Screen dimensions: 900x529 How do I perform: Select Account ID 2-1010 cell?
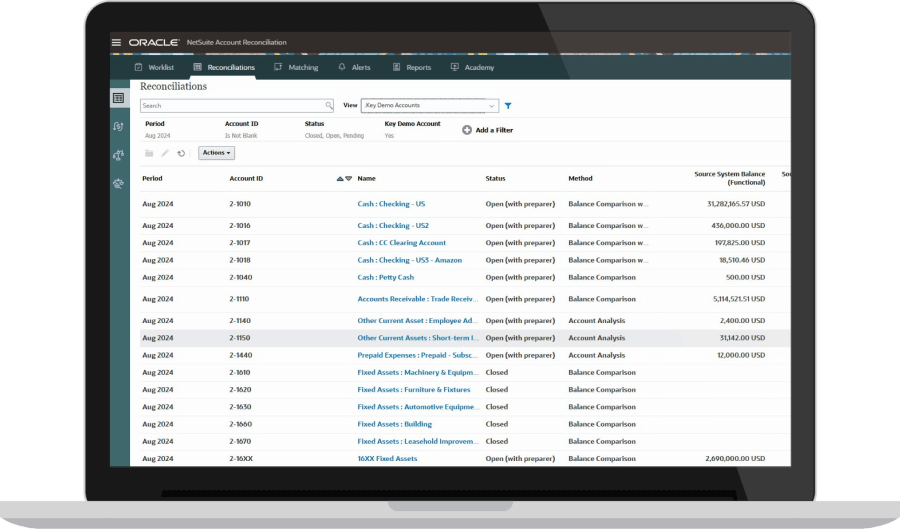pos(240,204)
